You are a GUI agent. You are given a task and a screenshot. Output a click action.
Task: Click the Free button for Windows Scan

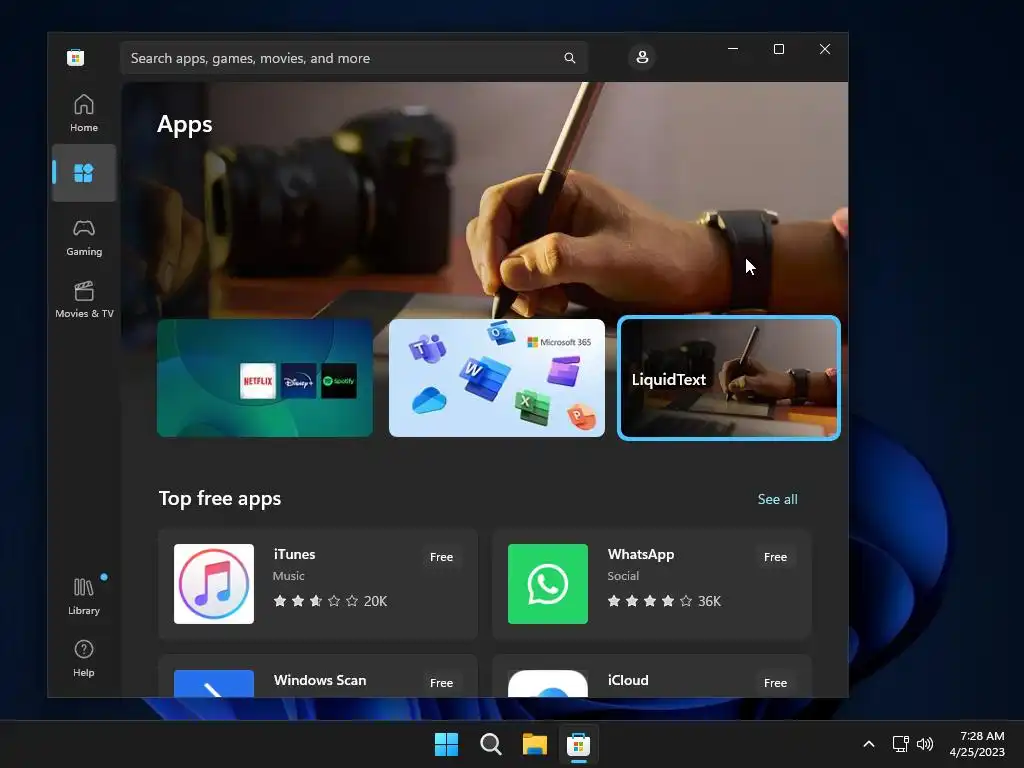pyautogui.click(x=441, y=682)
